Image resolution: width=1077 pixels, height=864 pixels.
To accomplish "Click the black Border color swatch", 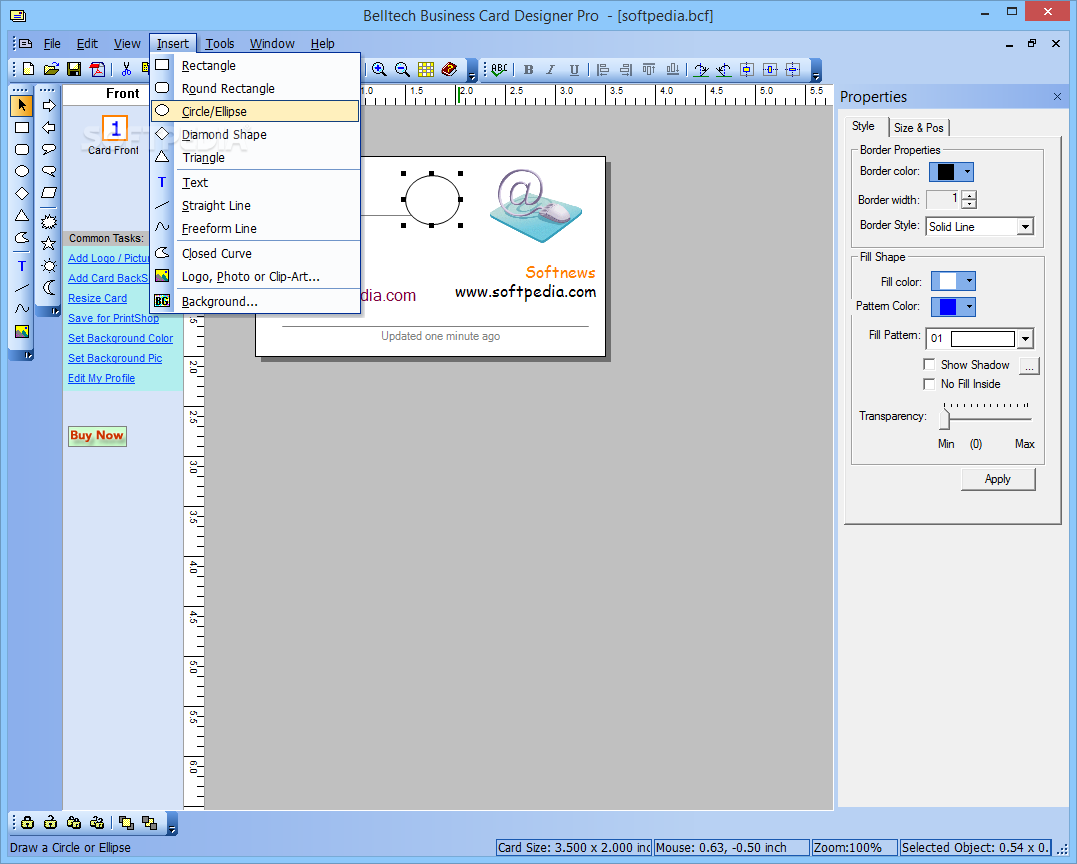I will pos(946,172).
